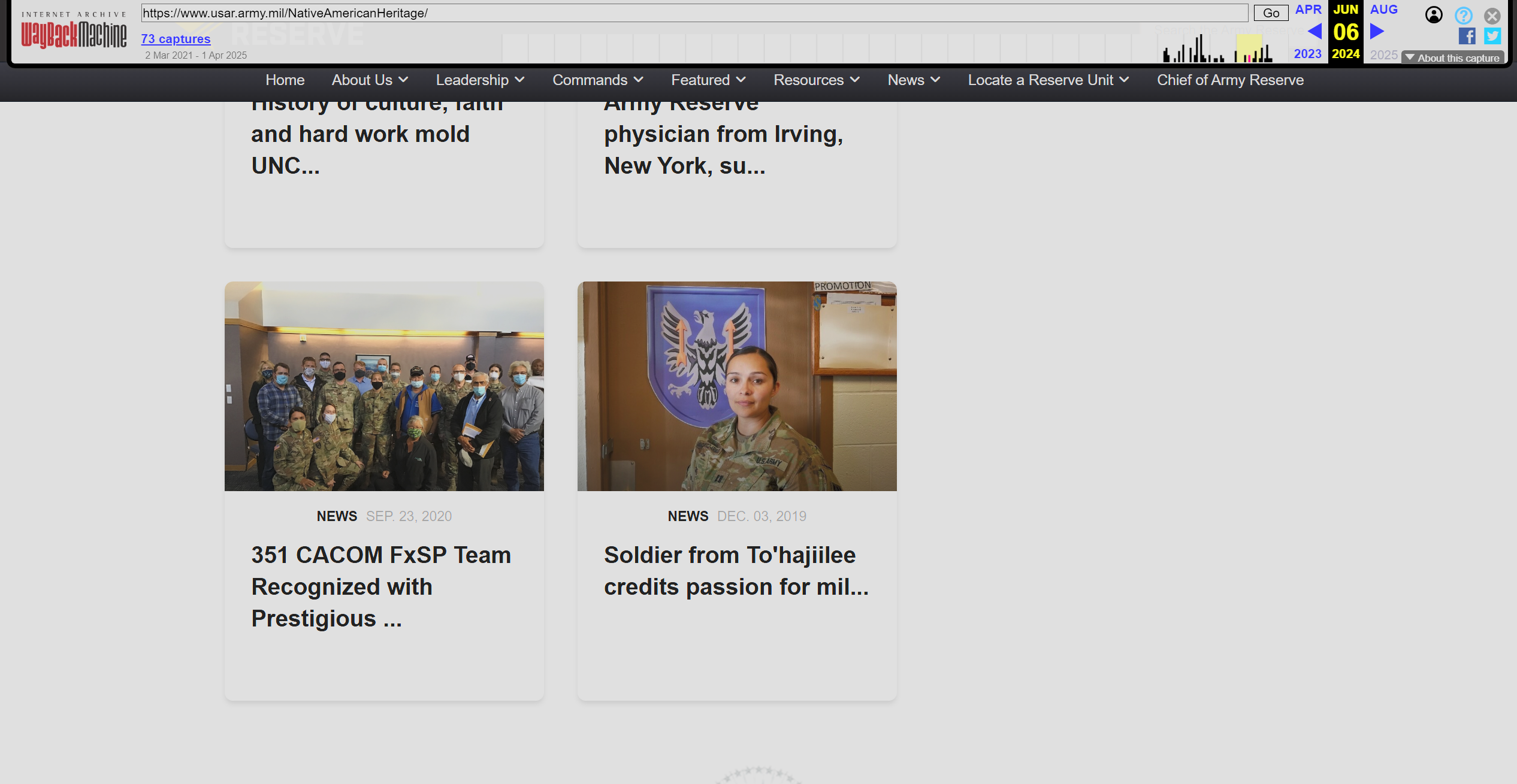Open the 73 captures link
Viewport: 1517px width, 784px height.
pyautogui.click(x=176, y=39)
